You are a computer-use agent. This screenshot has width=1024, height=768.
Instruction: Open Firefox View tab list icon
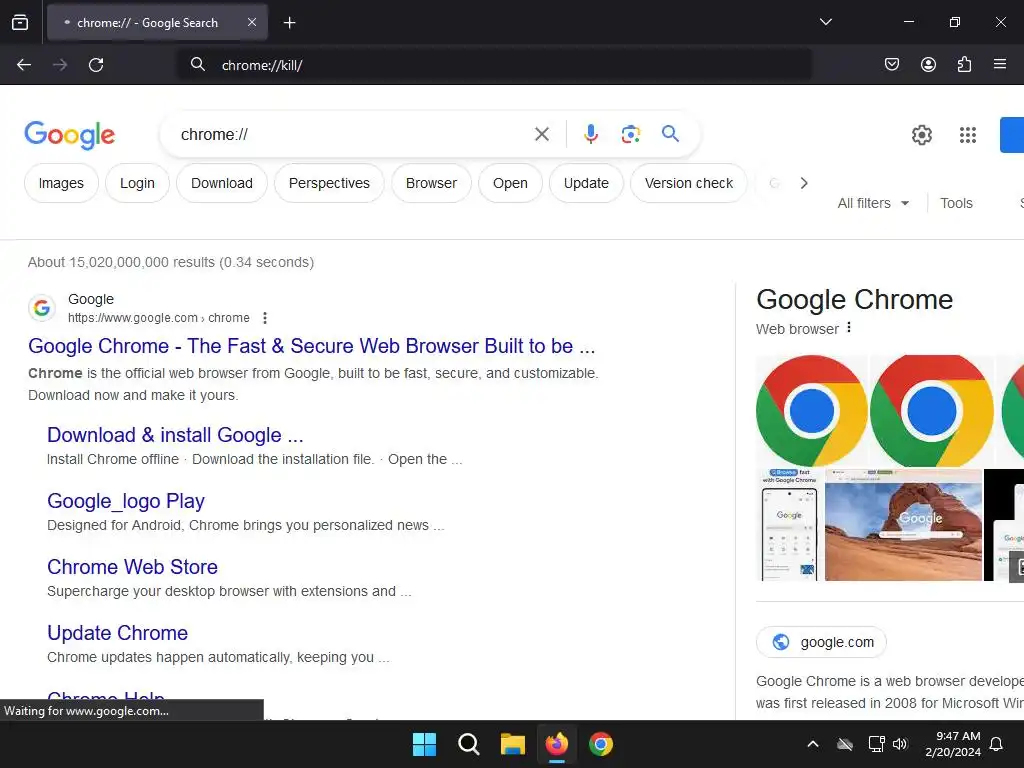click(x=20, y=23)
